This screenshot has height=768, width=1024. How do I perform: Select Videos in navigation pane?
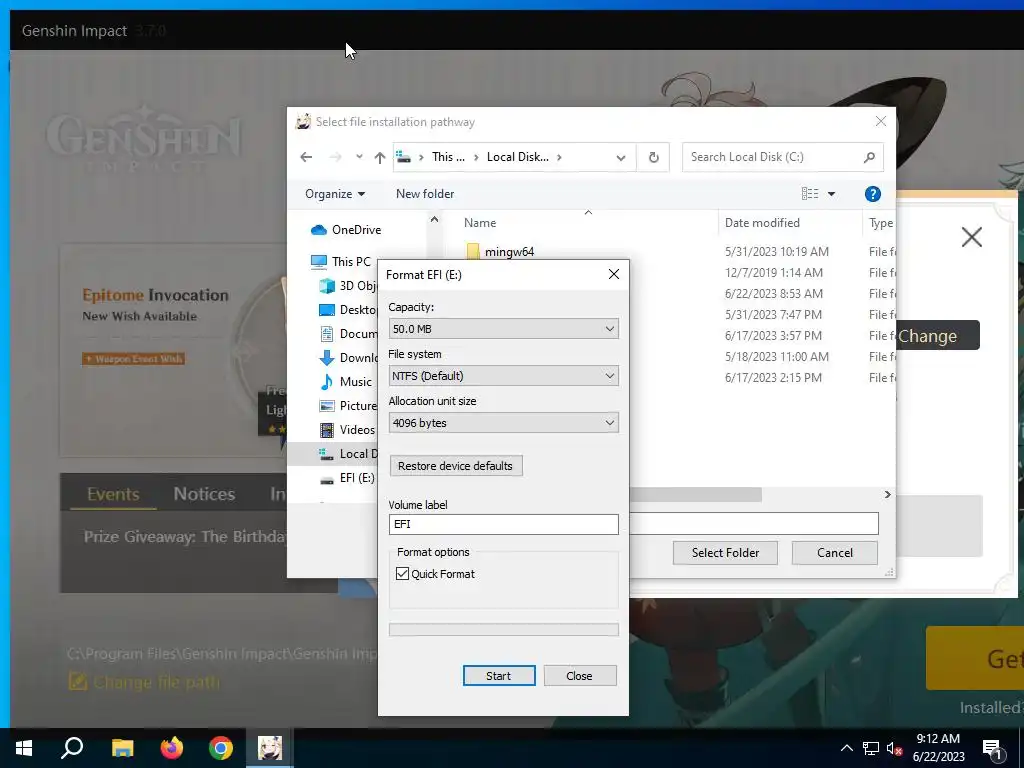pyautogui.click(x=347, y=430)
